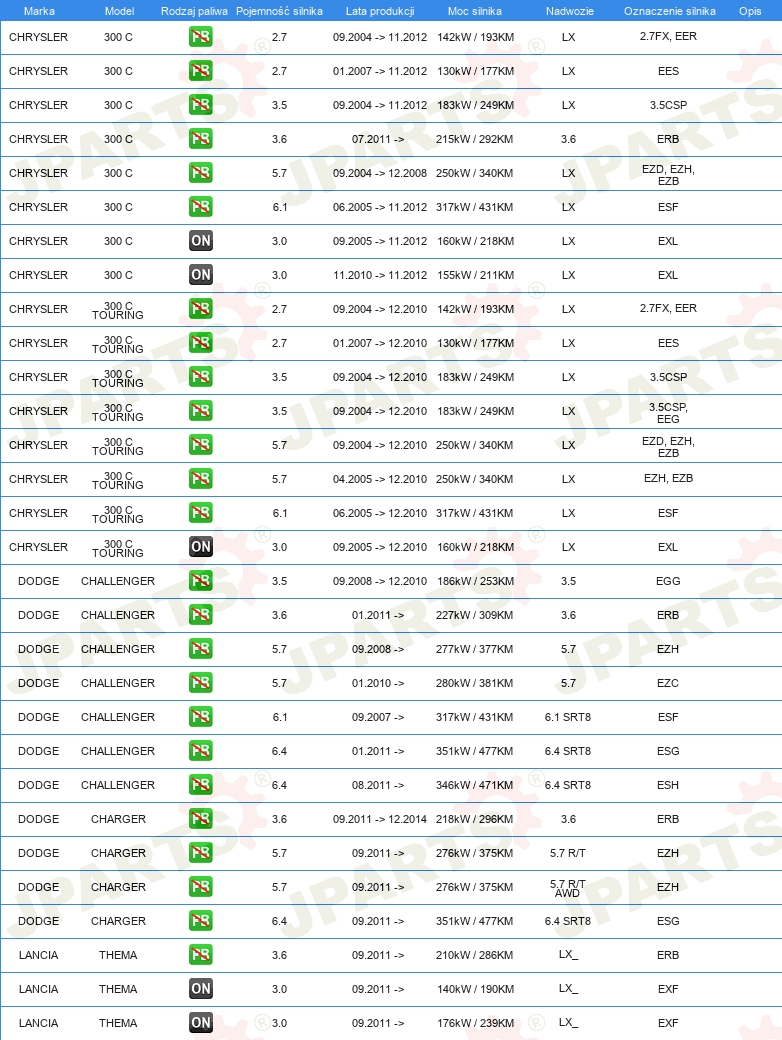Click the Moc silnika column header
The height and width of the screenshot is (1040, 782).
click(475, 11)
